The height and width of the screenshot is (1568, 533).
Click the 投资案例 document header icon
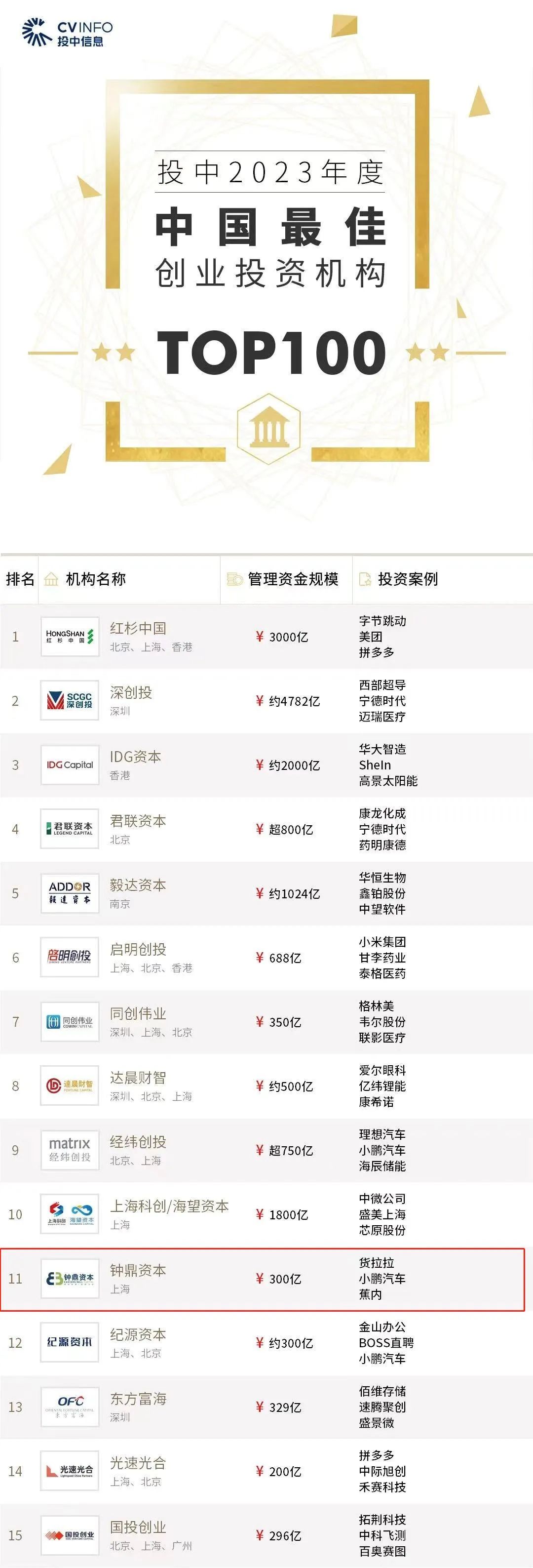(365, 579)
